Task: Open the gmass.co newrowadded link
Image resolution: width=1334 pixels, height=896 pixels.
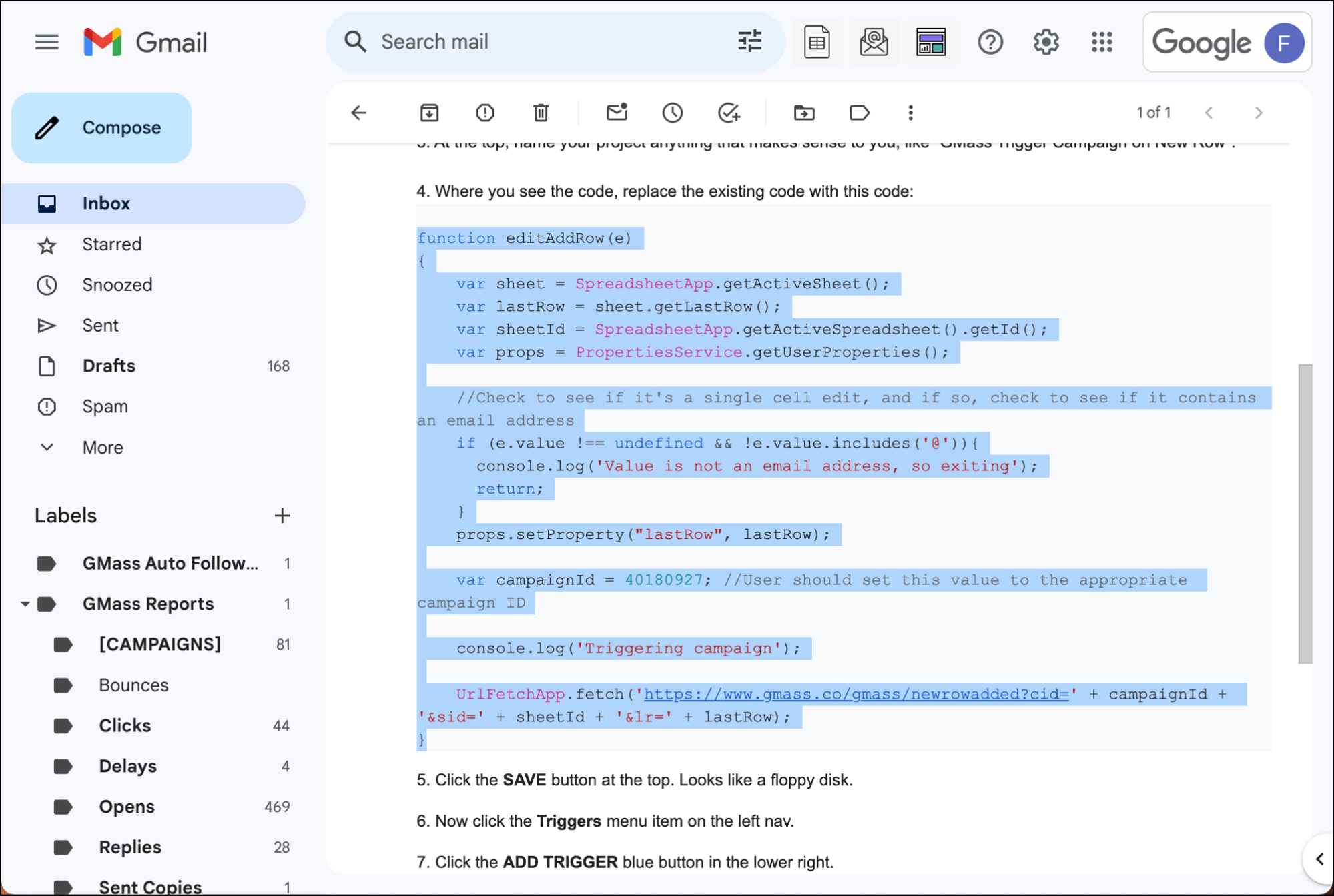Action: coord(856,694)
